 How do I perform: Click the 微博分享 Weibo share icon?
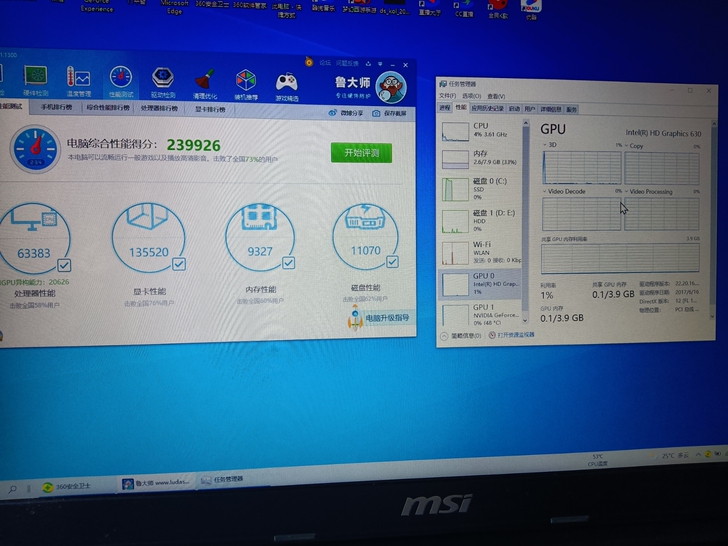point(332,113)
